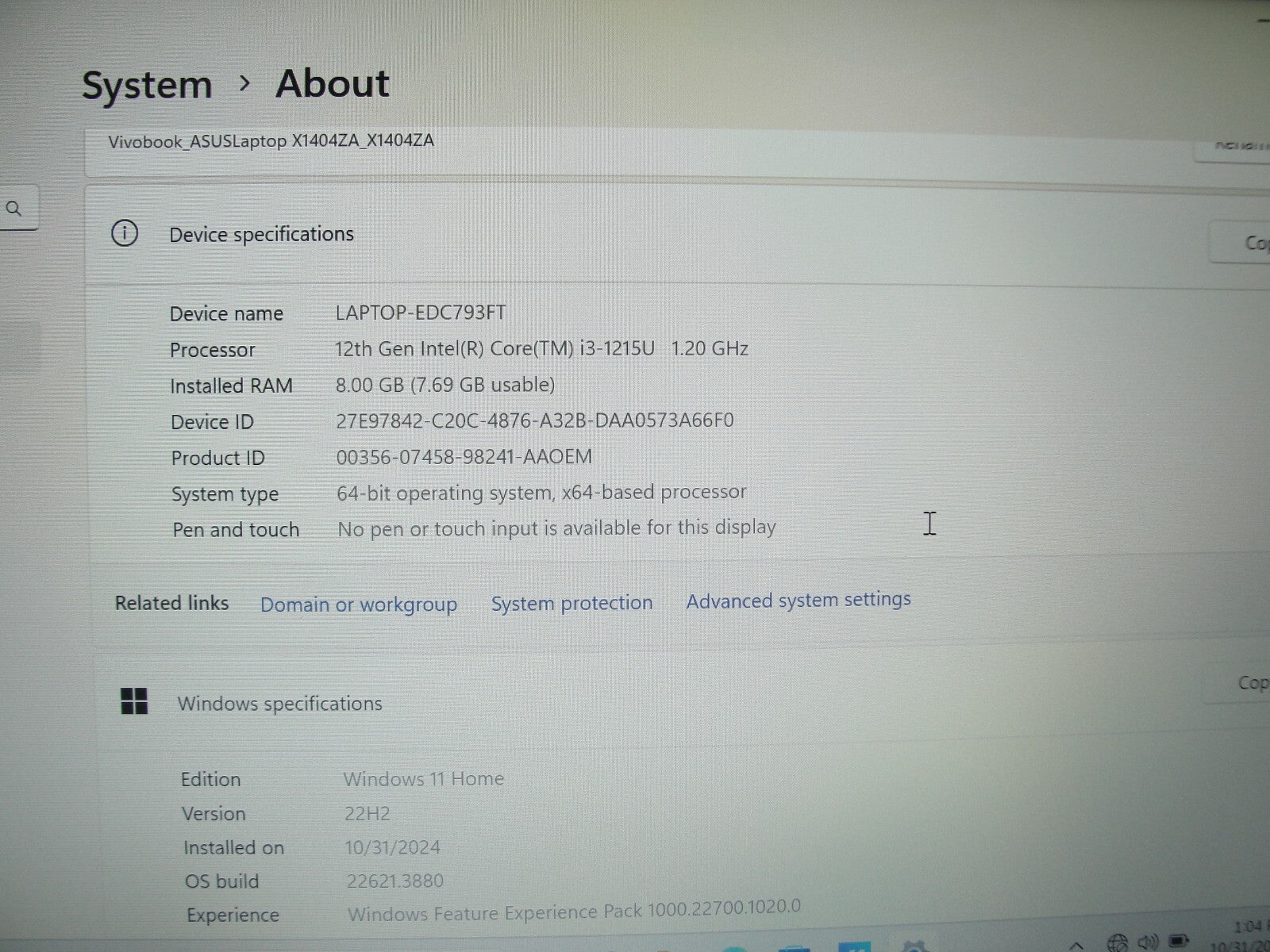Click the Settings gear icon in taskbar
Image resolution: width=1270 pixels, height=952 pixels.
tap(915, 946)
